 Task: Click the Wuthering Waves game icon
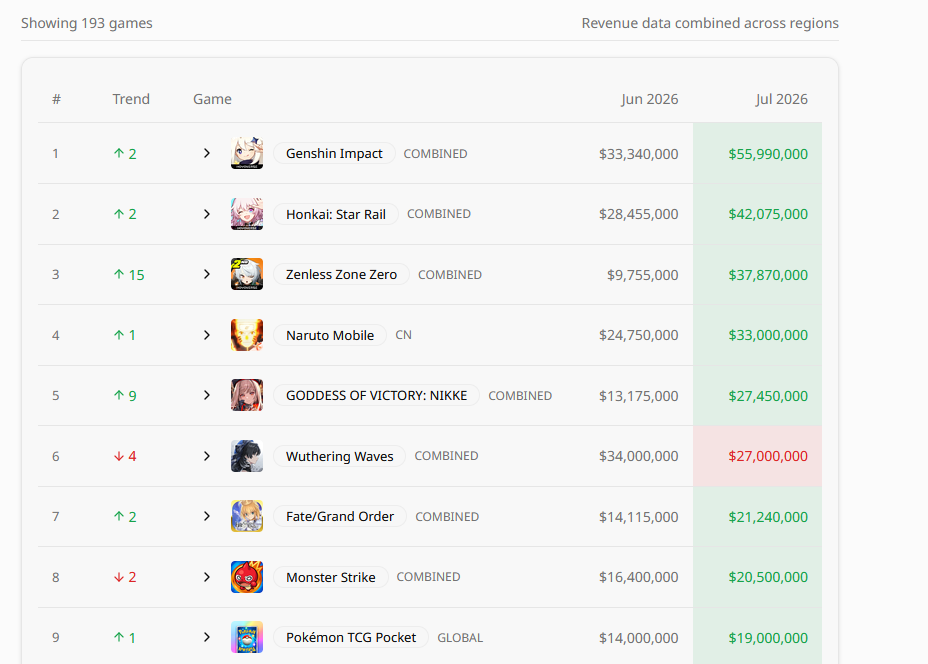click(x=247, y=456)
